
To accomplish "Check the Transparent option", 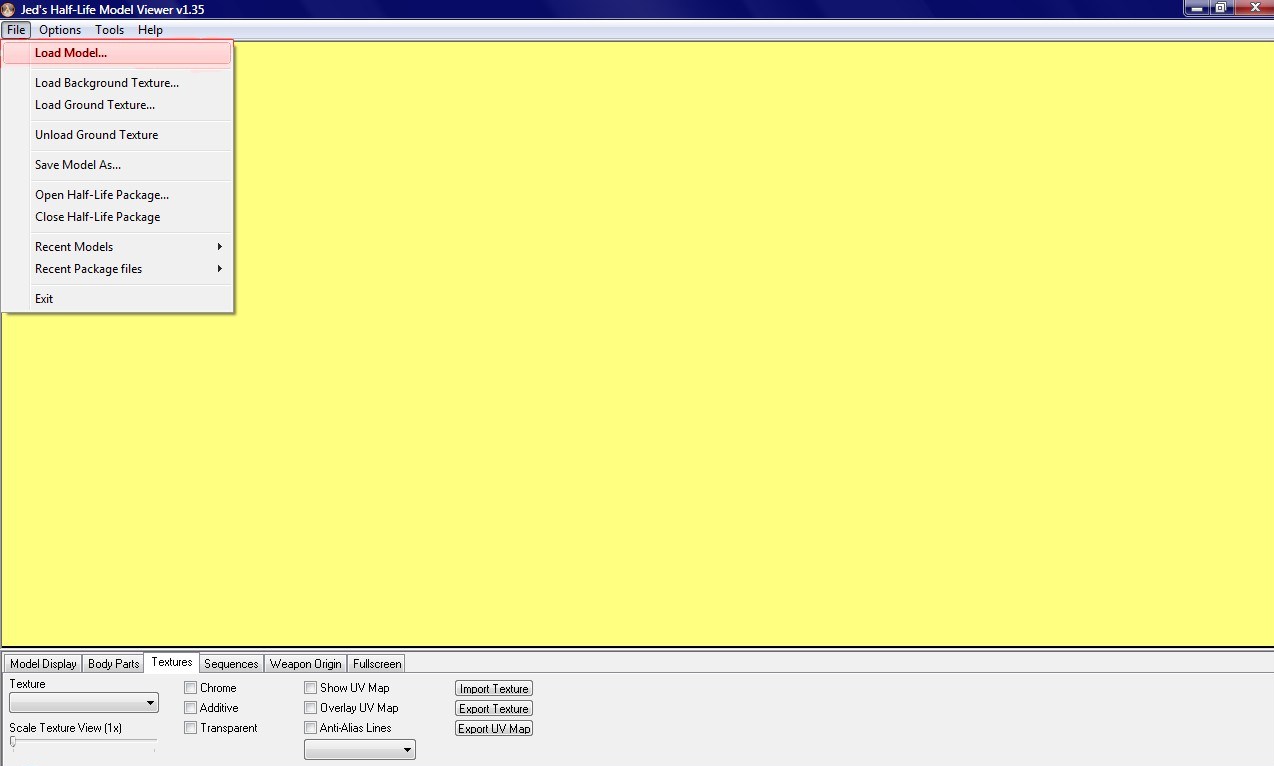I will coord(191,728).
